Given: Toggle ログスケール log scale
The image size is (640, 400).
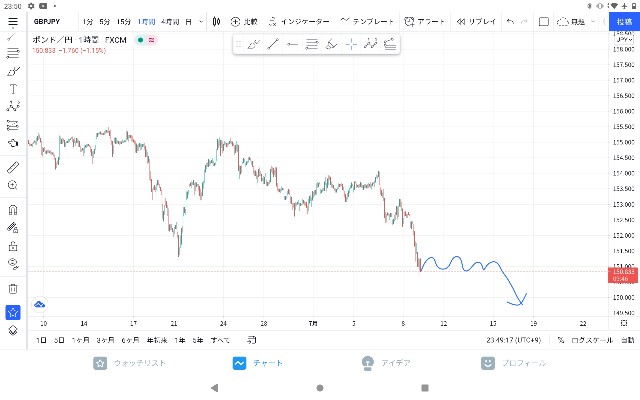Looking at the screenshot, I should [591, 340].
